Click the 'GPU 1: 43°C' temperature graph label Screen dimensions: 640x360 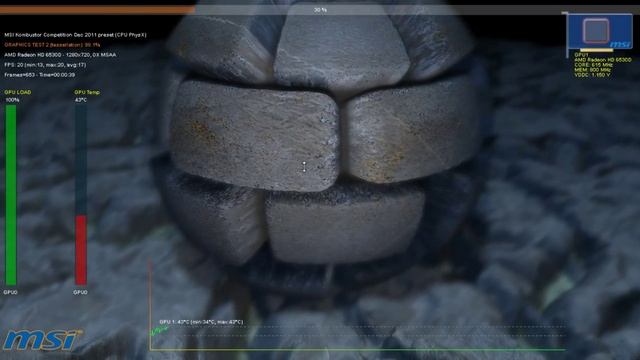[201, 322]
